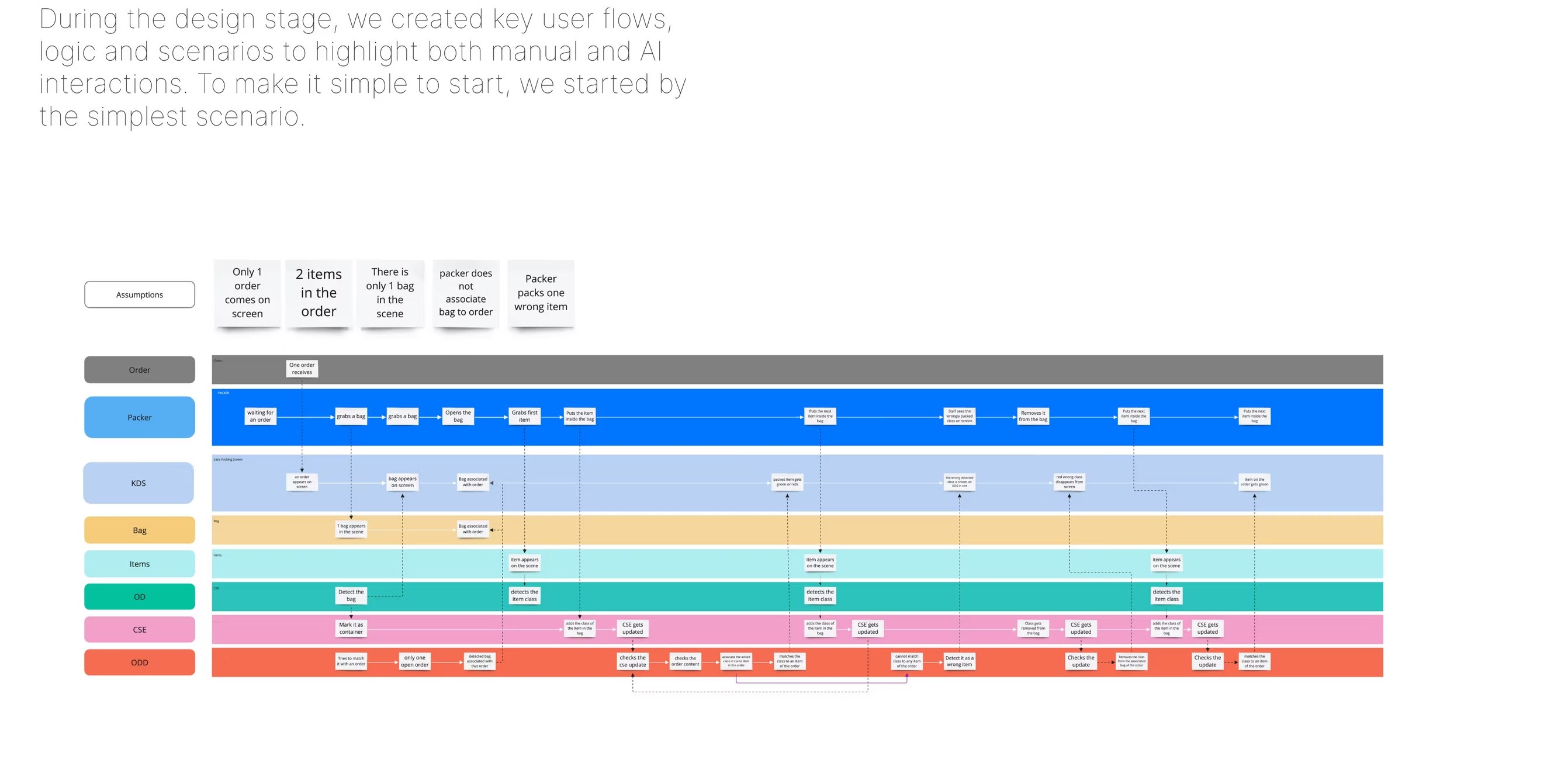Click 'packer does not associate bag to order' note
1568x760 pixels.
pos(466,293)
